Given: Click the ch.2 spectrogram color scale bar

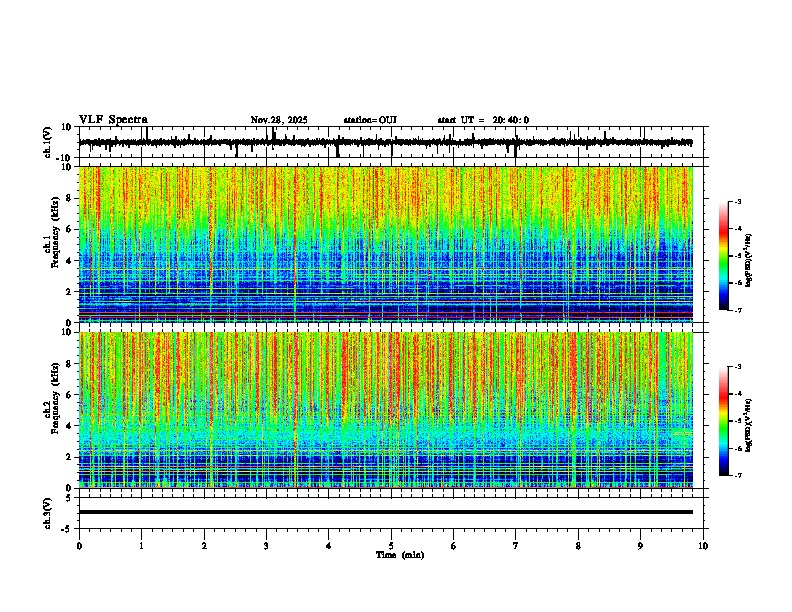Looking at the screenshot, I should point(724,421).
